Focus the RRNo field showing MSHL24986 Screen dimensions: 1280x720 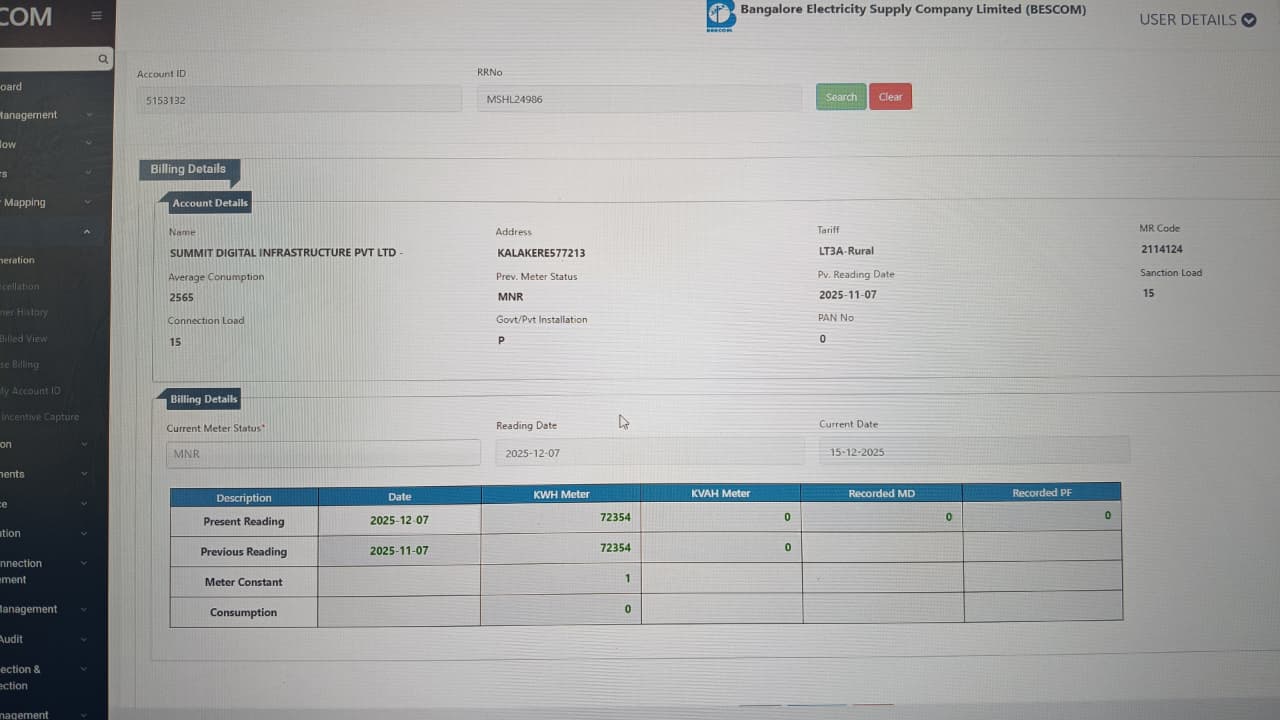point(639,99)
